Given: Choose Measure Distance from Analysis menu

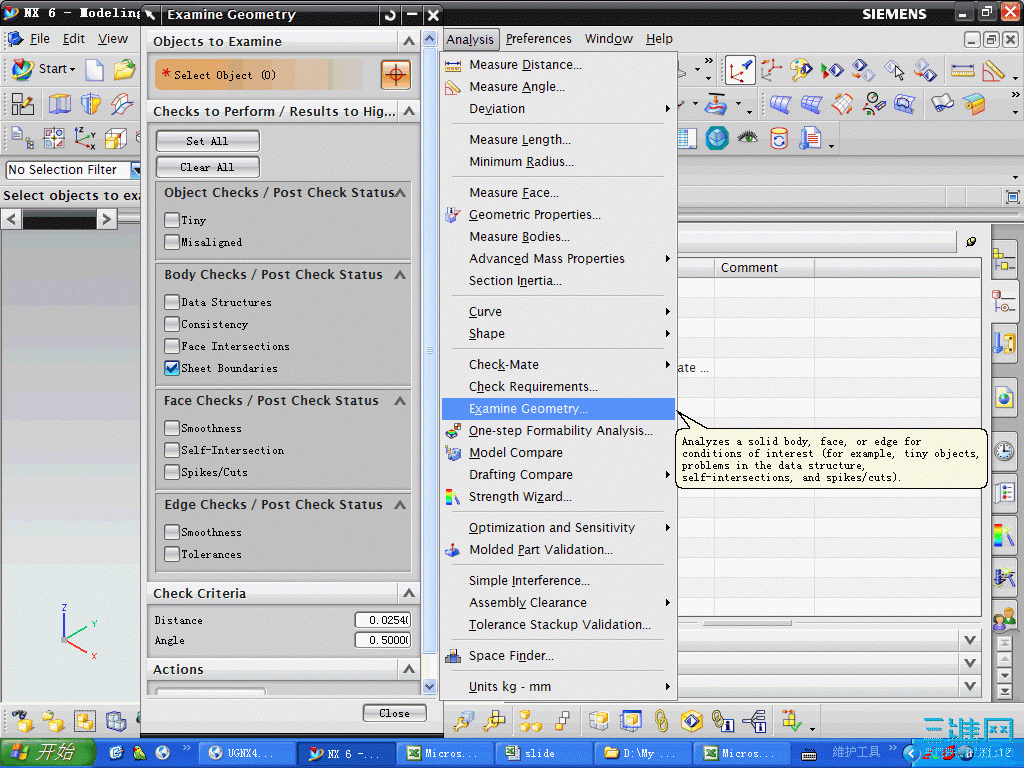Looking at the screenshot, I should 558,65.
